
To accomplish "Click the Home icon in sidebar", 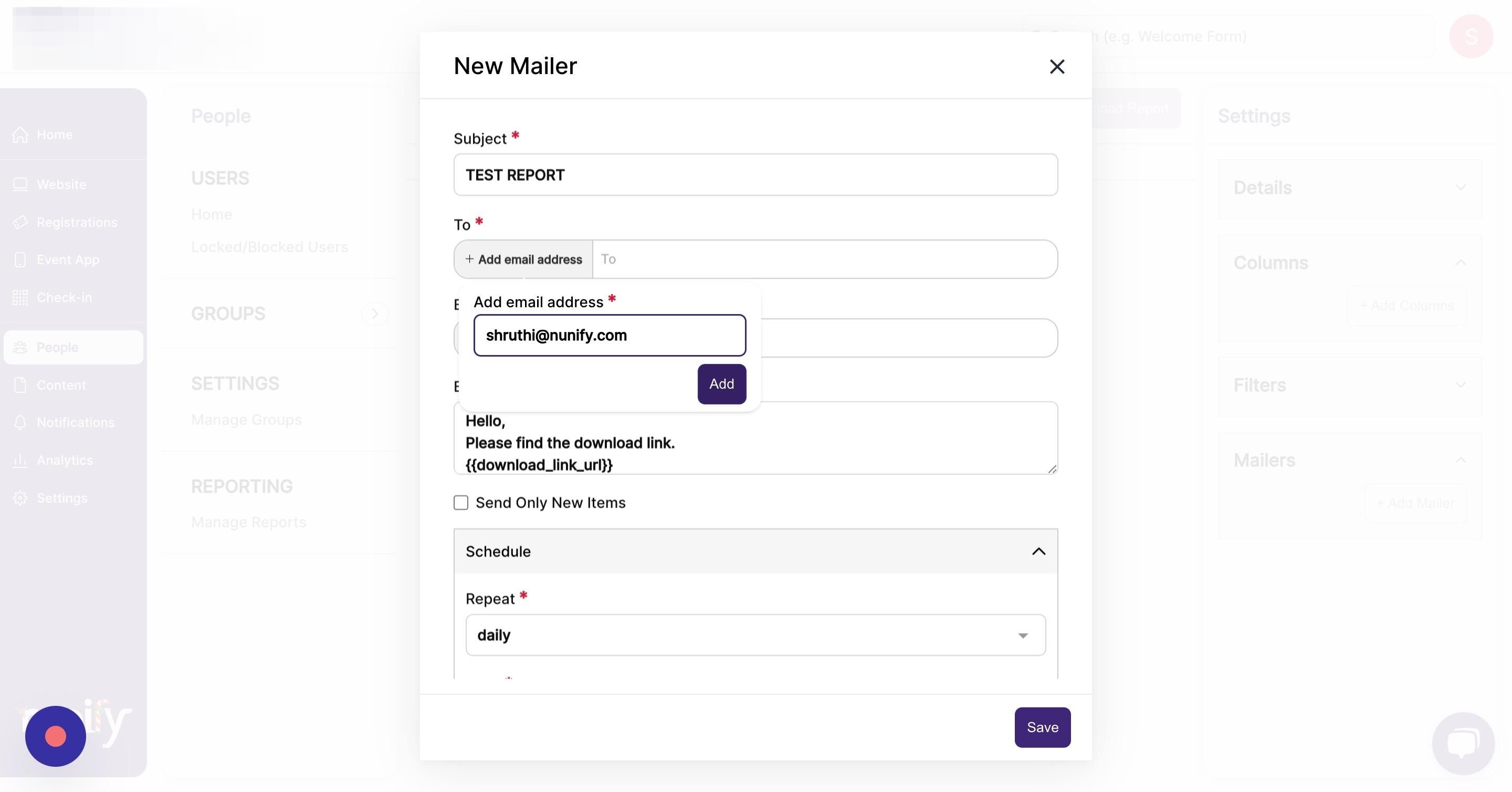I will pos(20,134).
